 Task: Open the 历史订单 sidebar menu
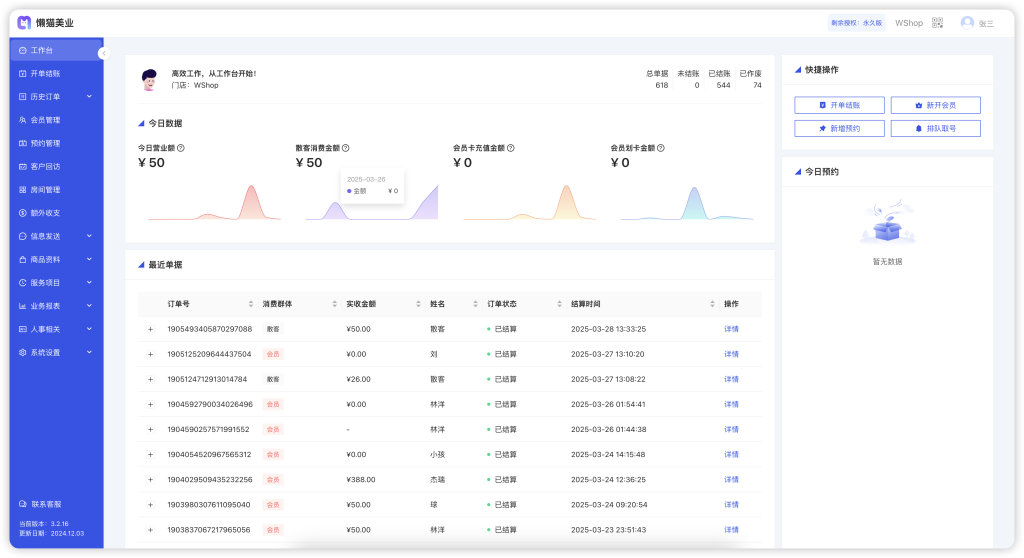click(x=56, y=97)
